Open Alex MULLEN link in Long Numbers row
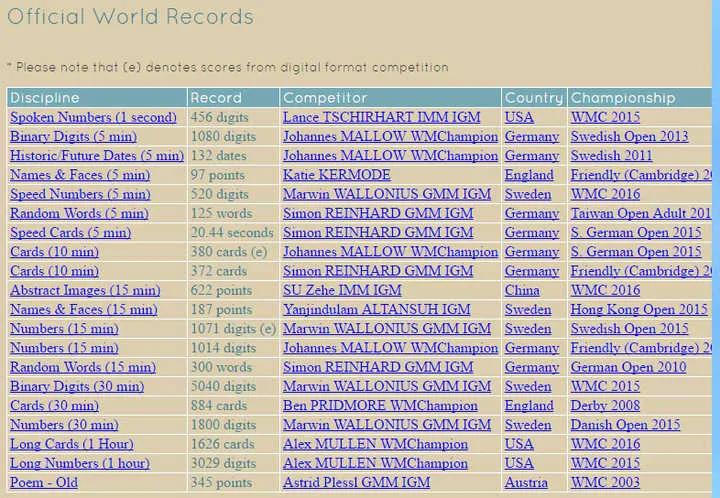The image size is (720, 498). 375,464
